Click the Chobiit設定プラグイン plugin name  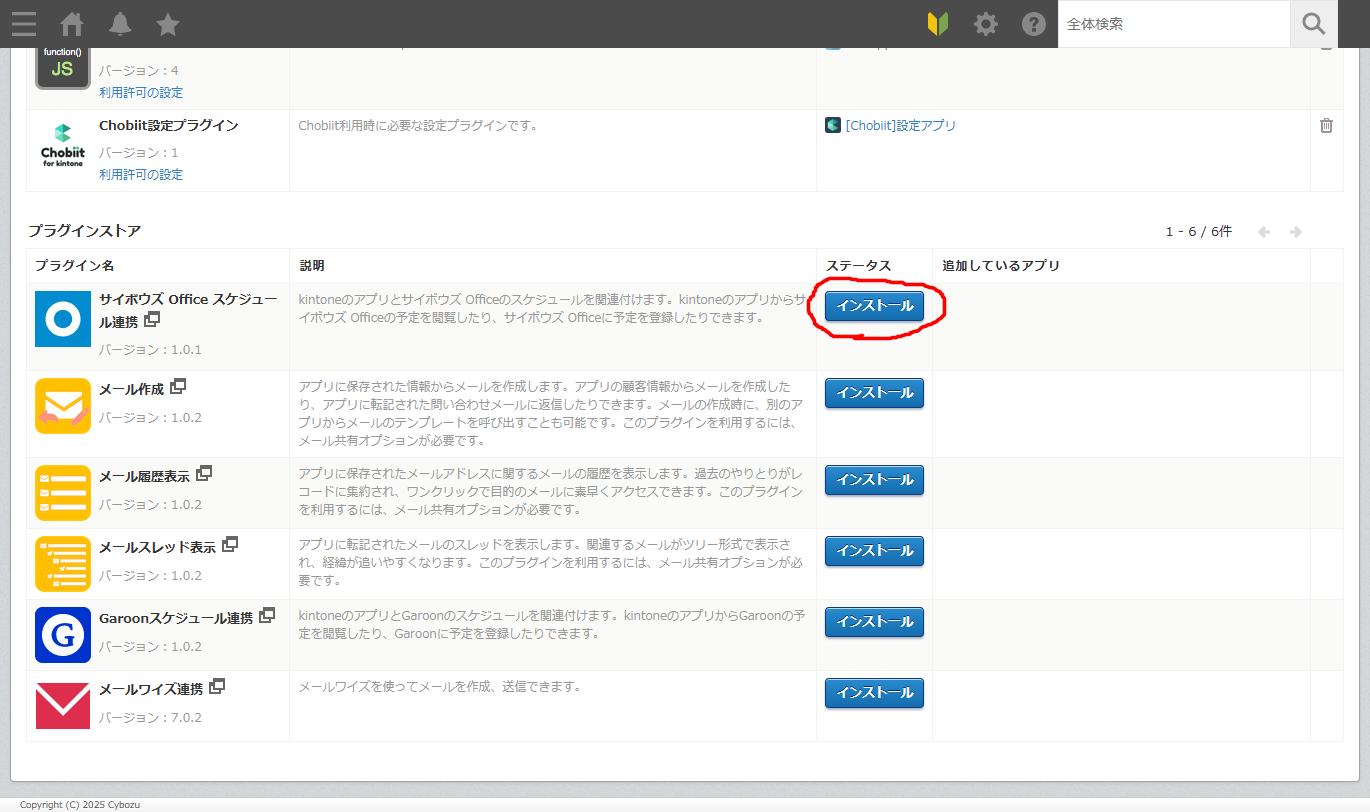click(169, 126)
